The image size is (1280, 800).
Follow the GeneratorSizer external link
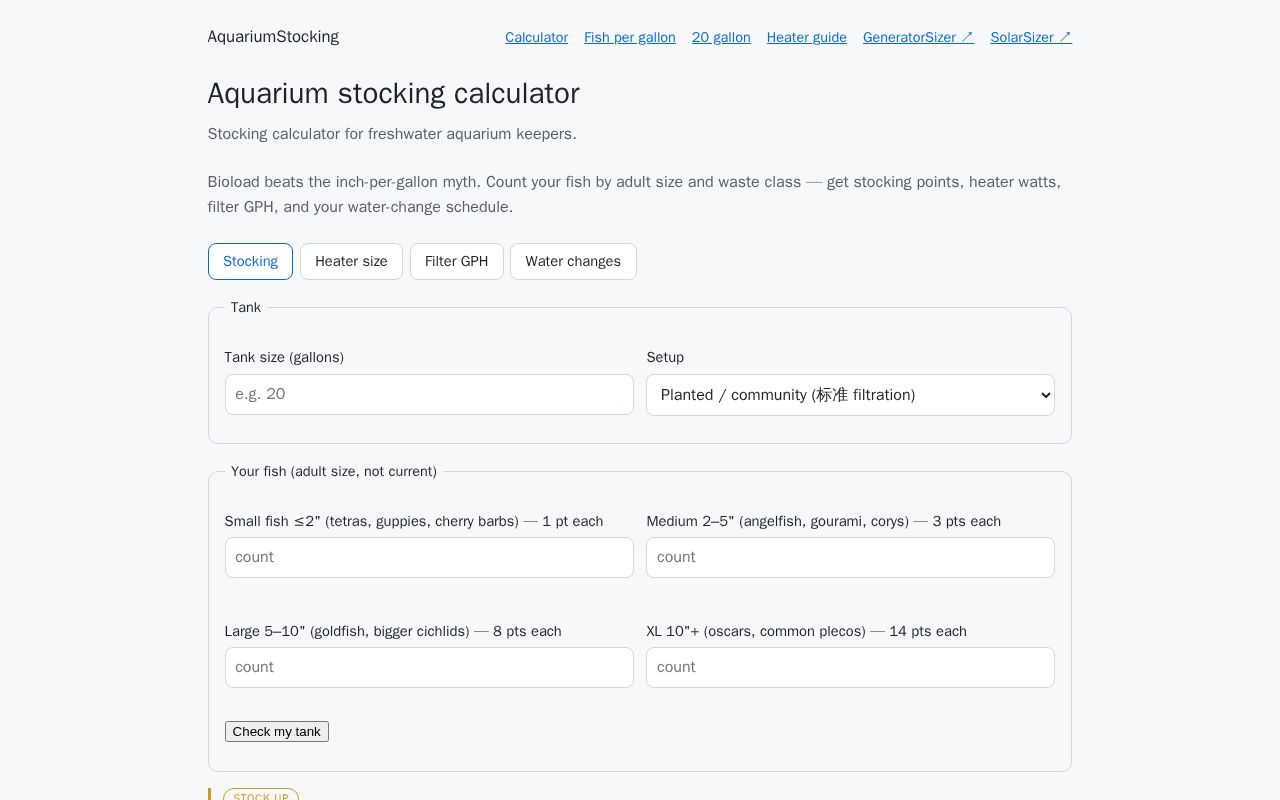918,37
